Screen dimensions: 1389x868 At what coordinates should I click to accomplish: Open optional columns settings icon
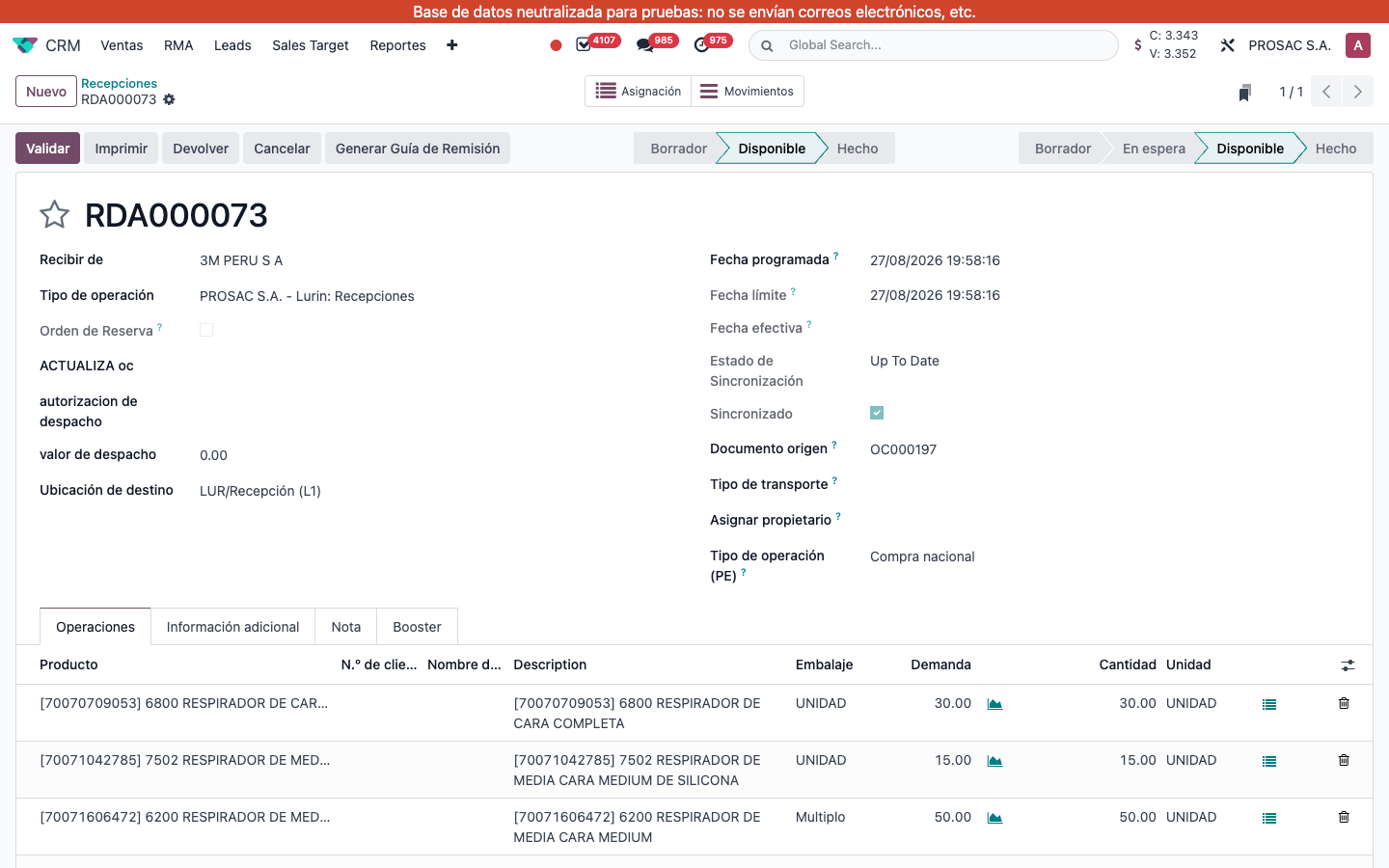[x=1348, y=665]
